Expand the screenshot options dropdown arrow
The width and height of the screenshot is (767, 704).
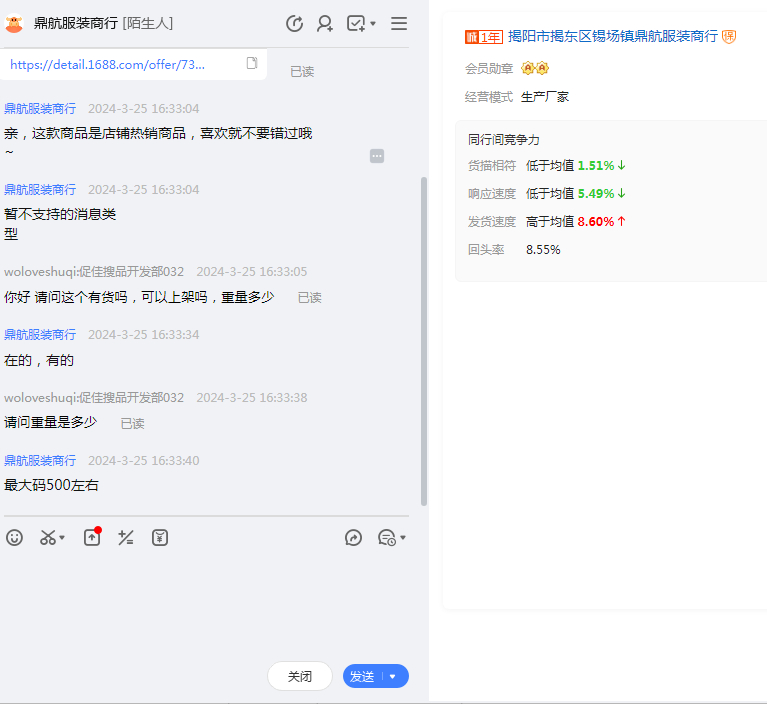pos(63,539)
